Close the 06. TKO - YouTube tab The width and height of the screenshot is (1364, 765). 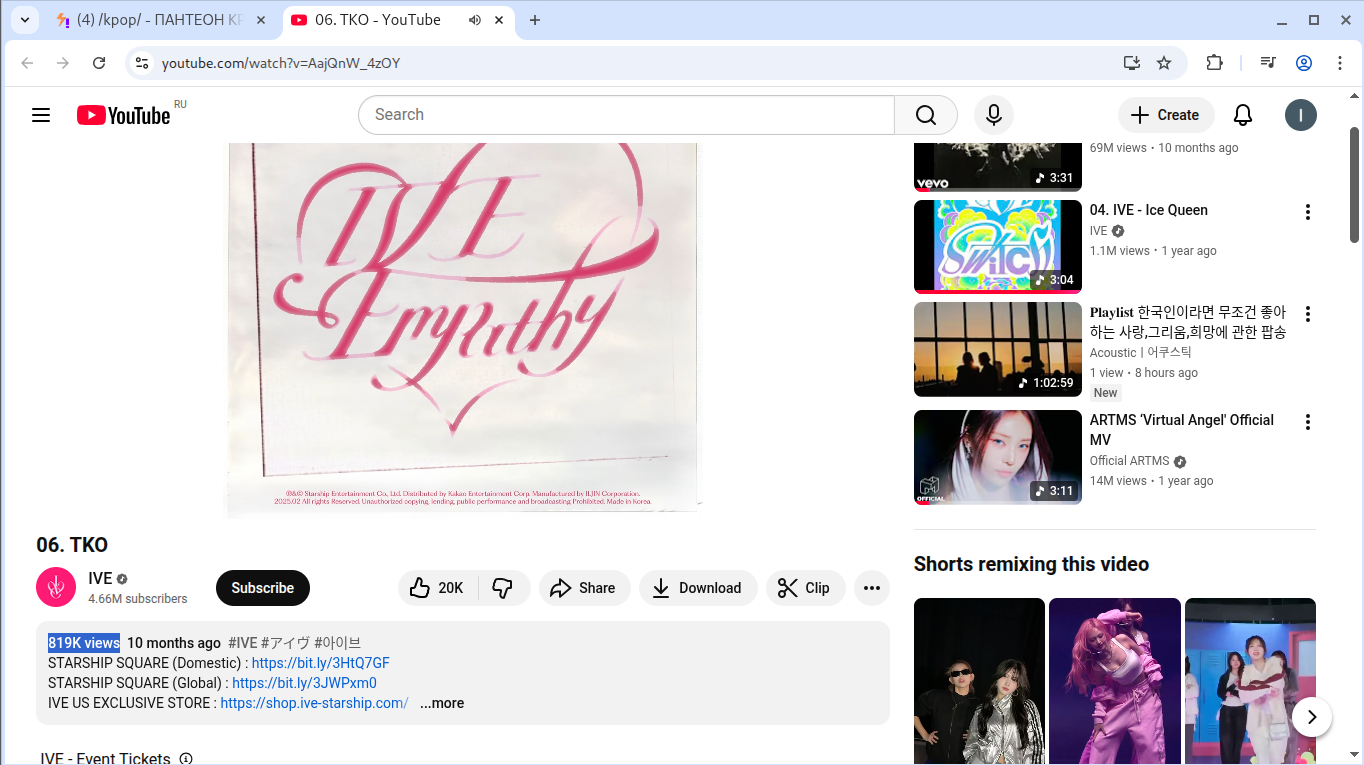pyautogui.click(x=499, y=20)
